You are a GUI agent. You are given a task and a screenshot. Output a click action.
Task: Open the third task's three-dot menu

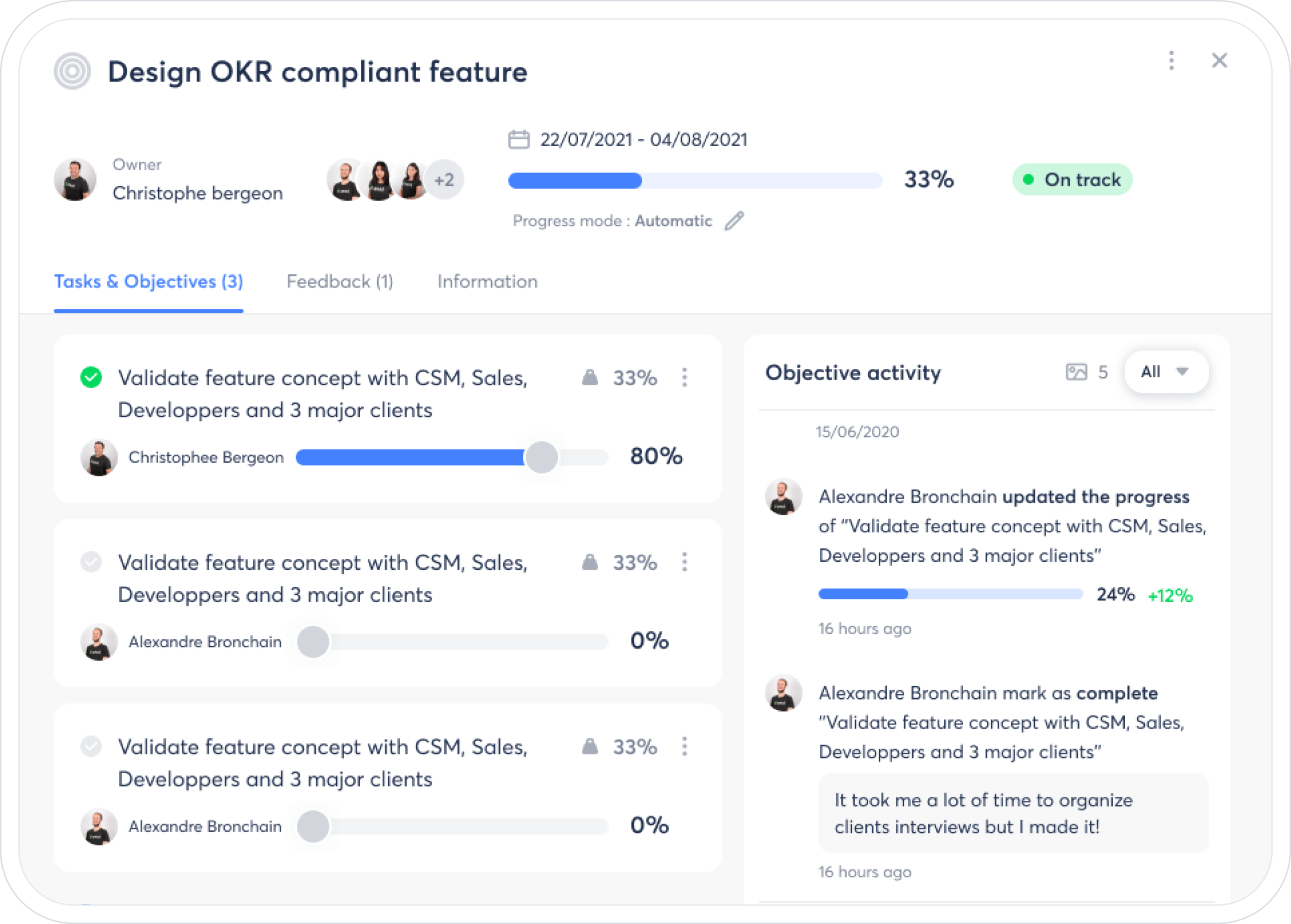(x=684, y=746)
